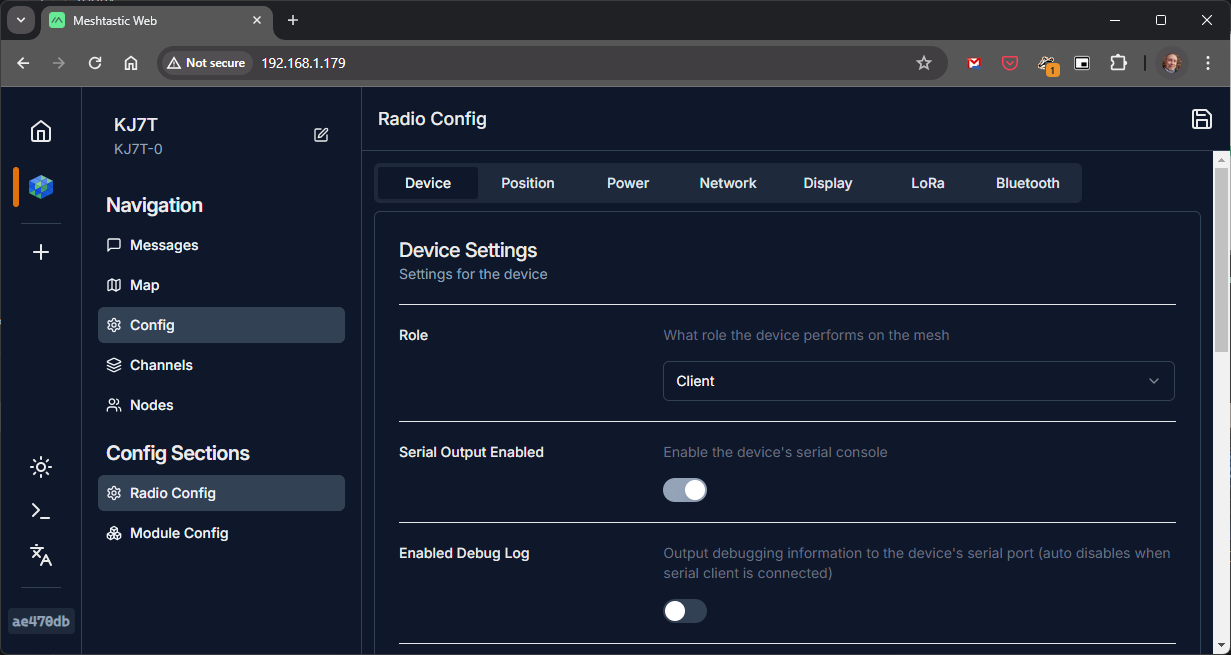Disable the Serial Output Enabled switch
Viewport: 1231px width, 655px height.
coord(685,490)
